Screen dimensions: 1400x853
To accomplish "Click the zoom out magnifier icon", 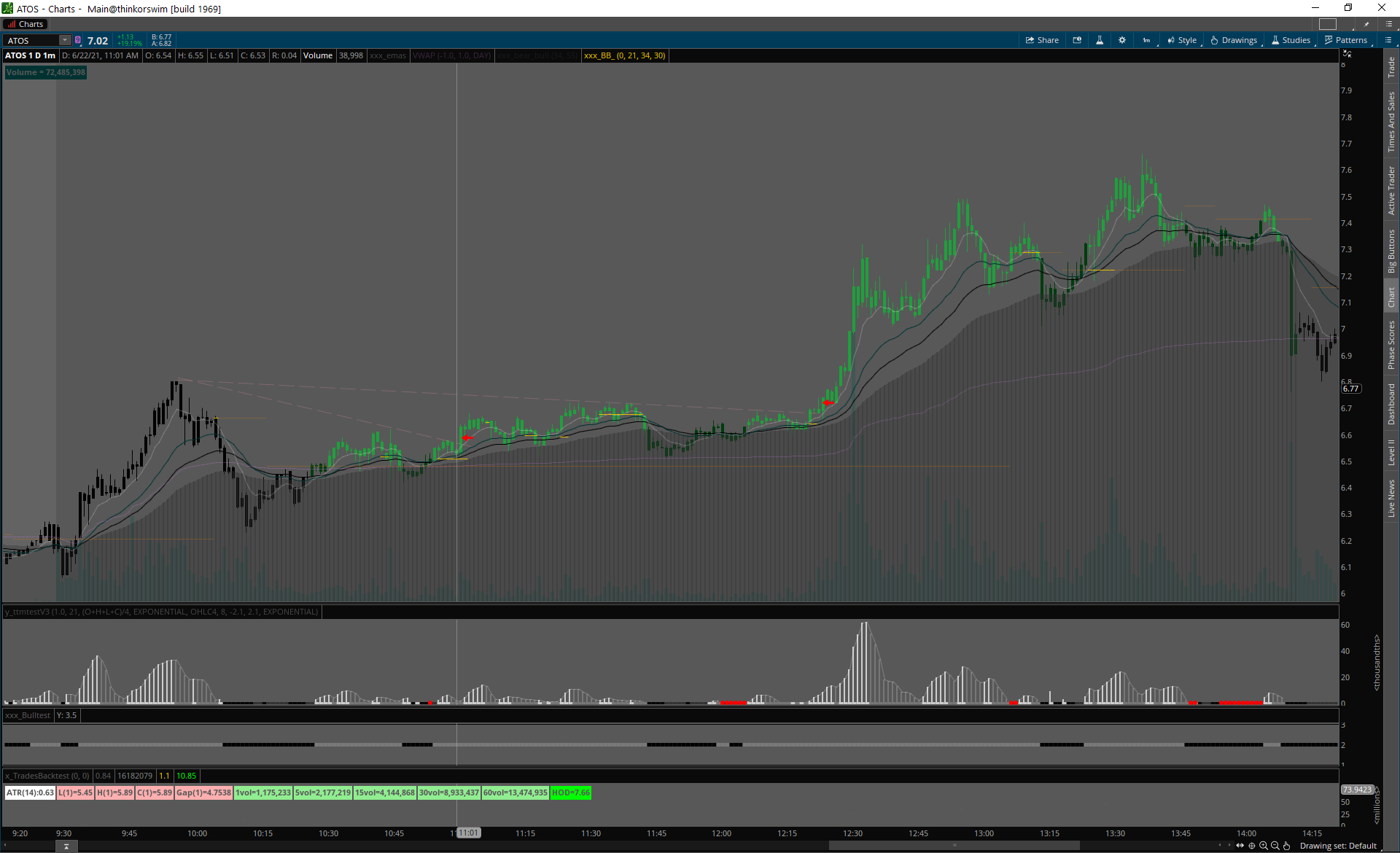I will [1275, 846].
